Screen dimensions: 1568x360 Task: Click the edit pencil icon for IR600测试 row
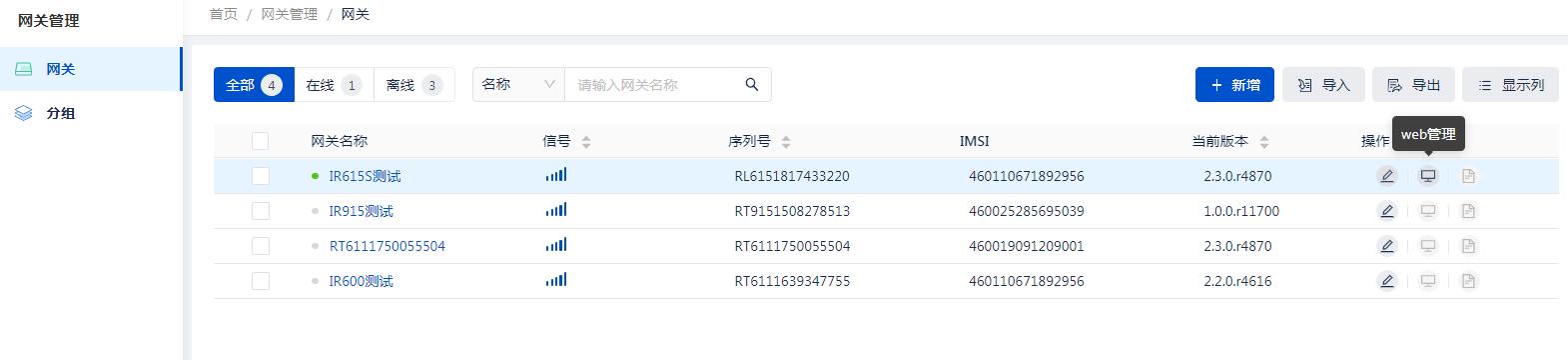(x=1387, y=281)
